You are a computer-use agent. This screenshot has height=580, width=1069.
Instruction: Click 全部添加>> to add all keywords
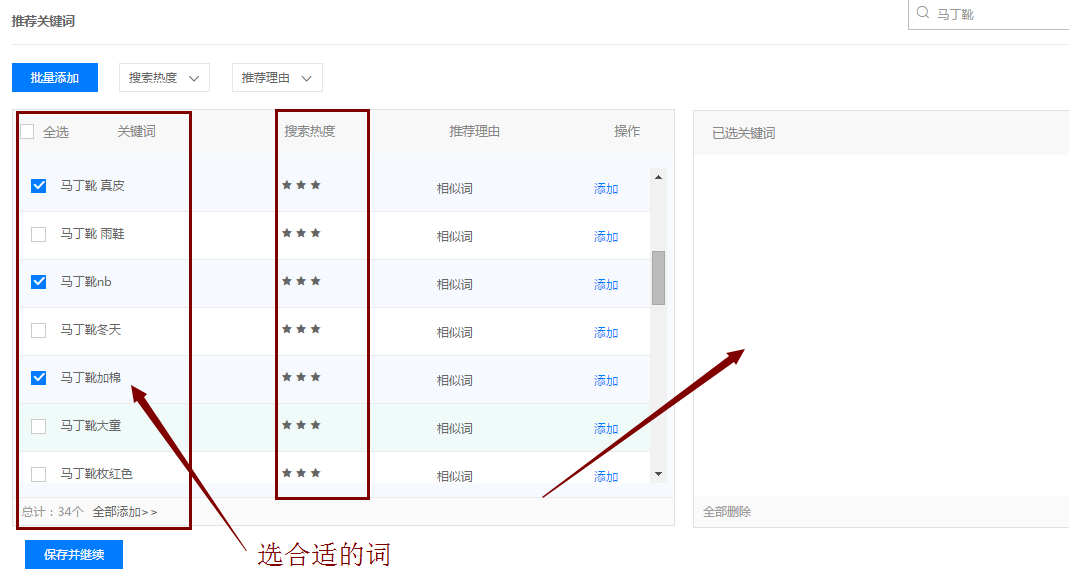tap(125, 512)
